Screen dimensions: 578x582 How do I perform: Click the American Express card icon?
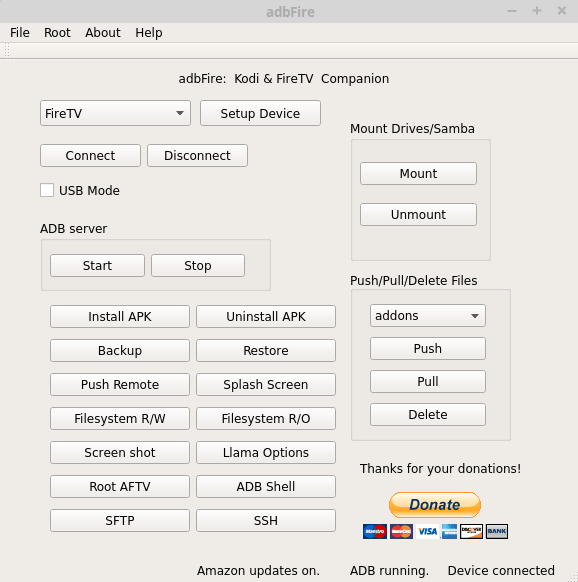[x=450, y=532]
